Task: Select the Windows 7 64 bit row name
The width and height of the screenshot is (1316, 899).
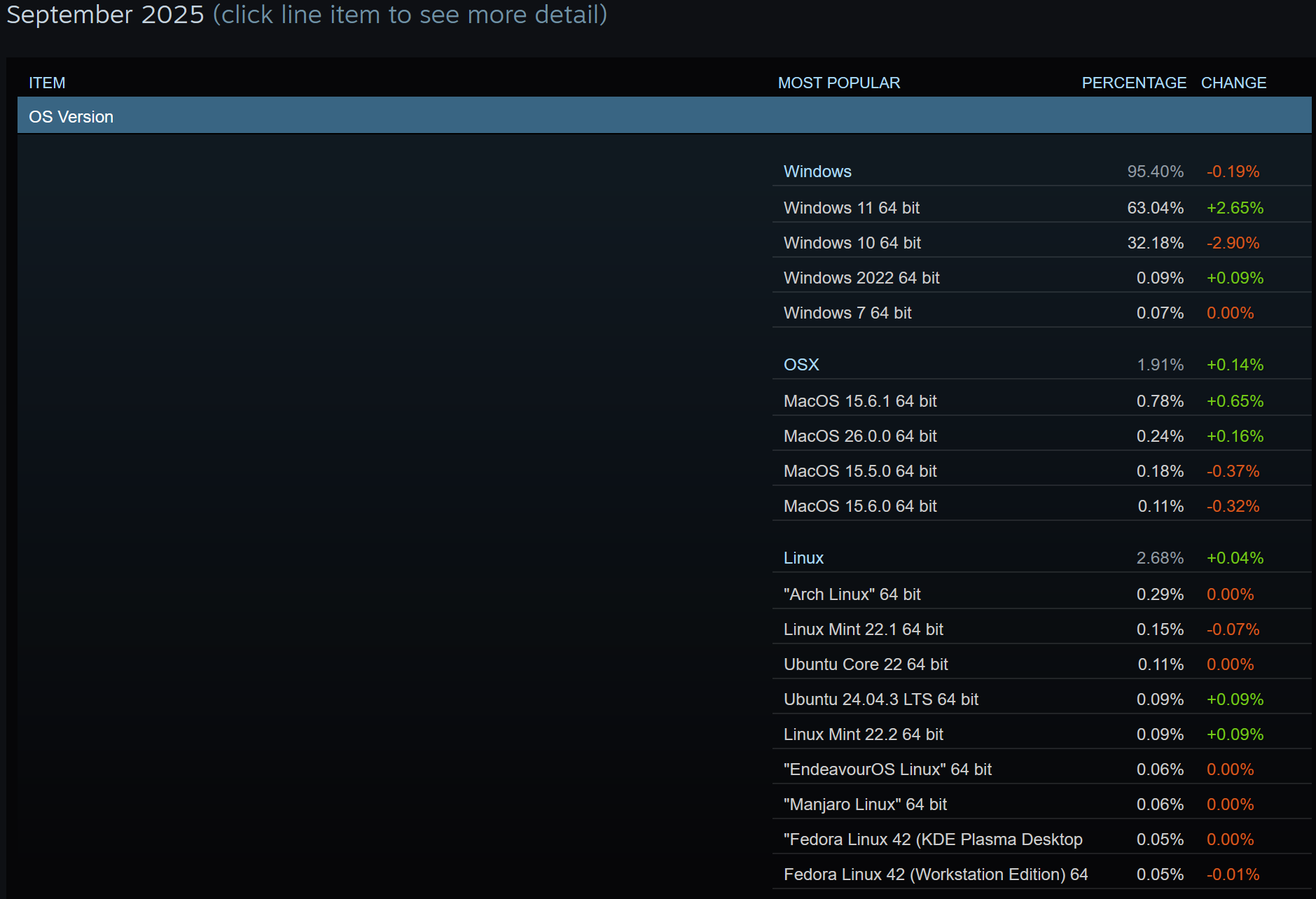Action: 847,313
